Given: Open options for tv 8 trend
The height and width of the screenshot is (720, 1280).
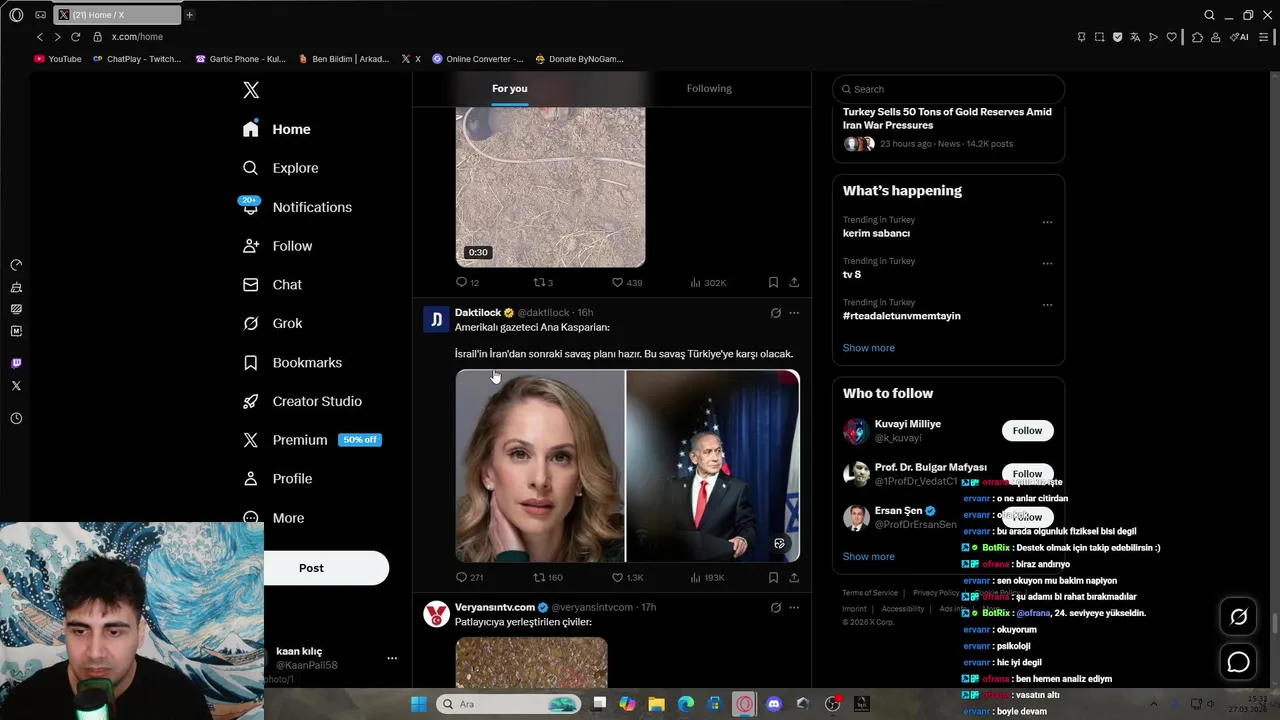Looking at the screenshot, I should pyautogui.click(x=1047, y=264).
